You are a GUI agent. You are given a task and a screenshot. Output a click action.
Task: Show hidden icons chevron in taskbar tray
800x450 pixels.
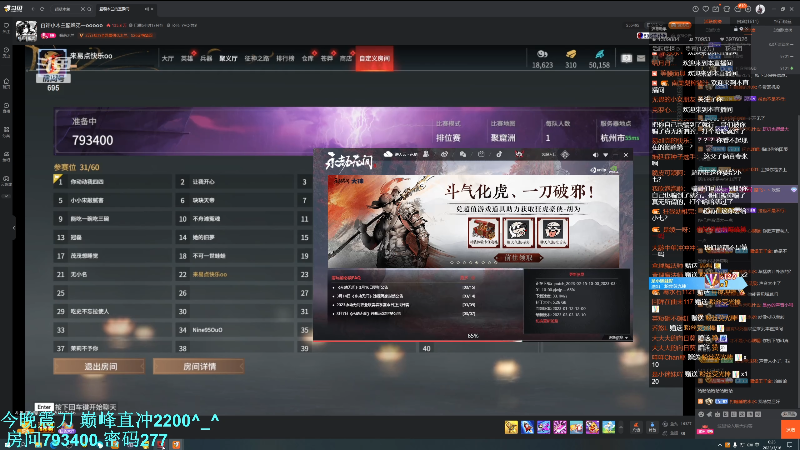pos(719,445)
